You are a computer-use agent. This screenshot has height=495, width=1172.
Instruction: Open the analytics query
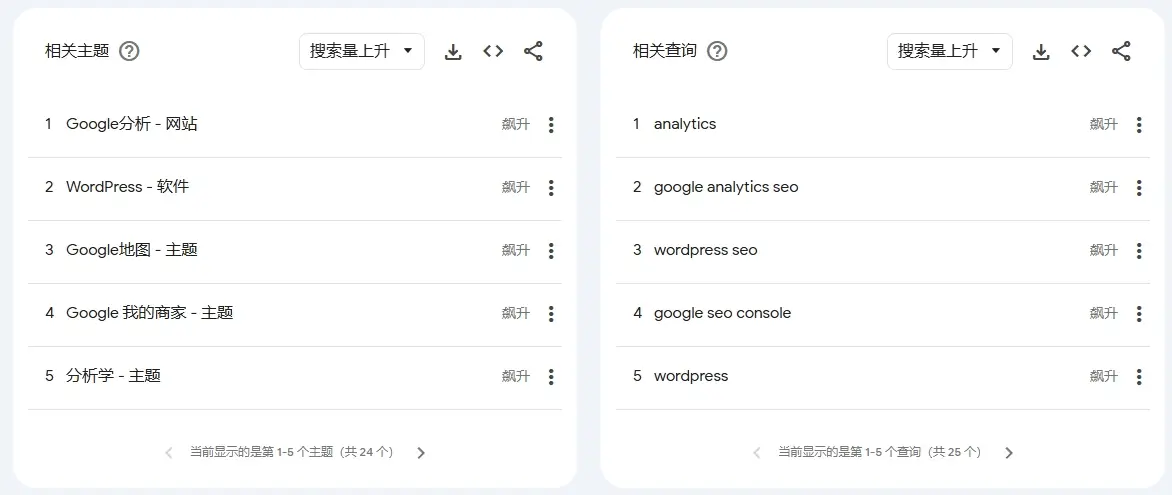point(685,124)
